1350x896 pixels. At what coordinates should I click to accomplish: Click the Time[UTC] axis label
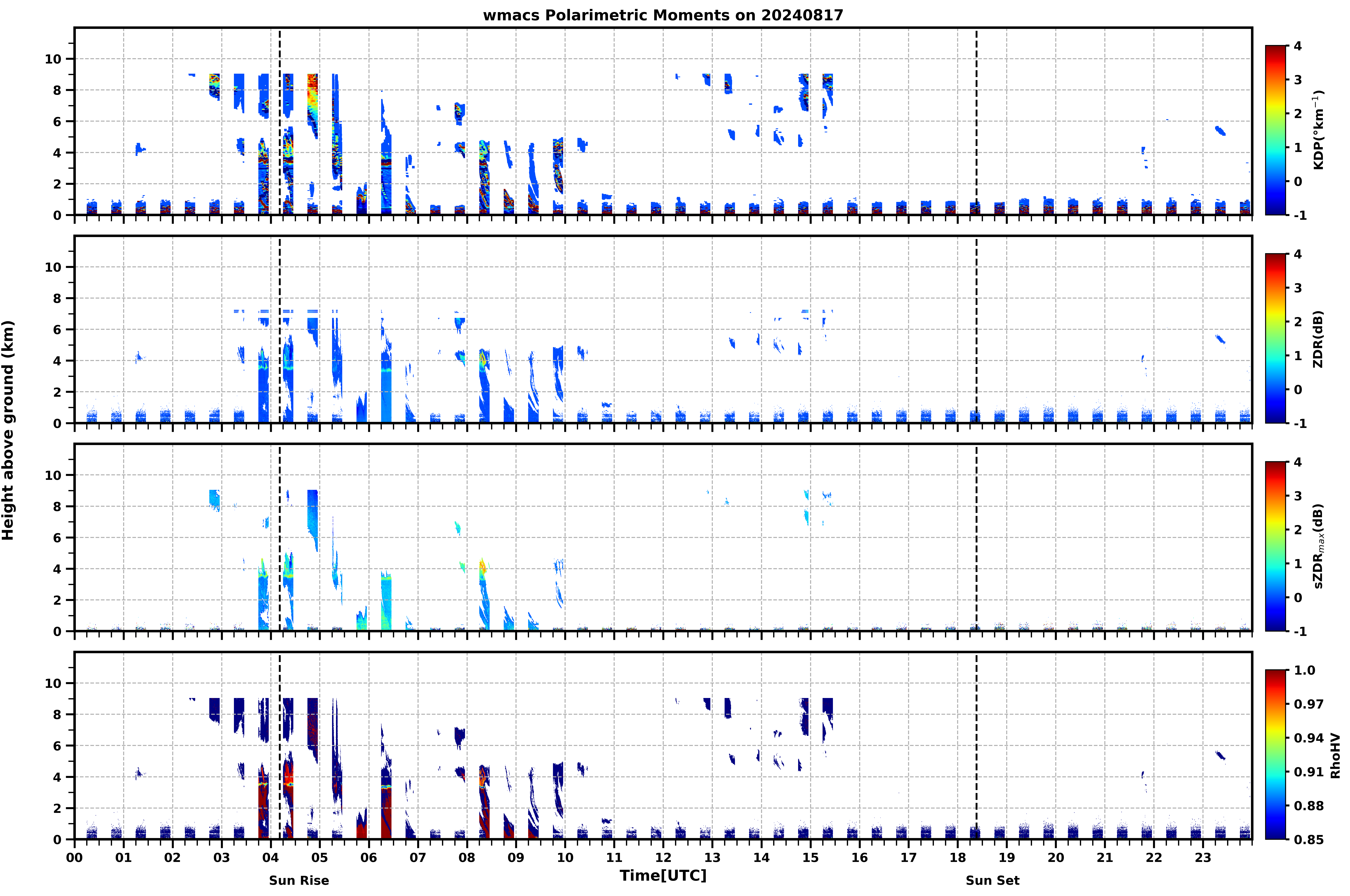663,875
